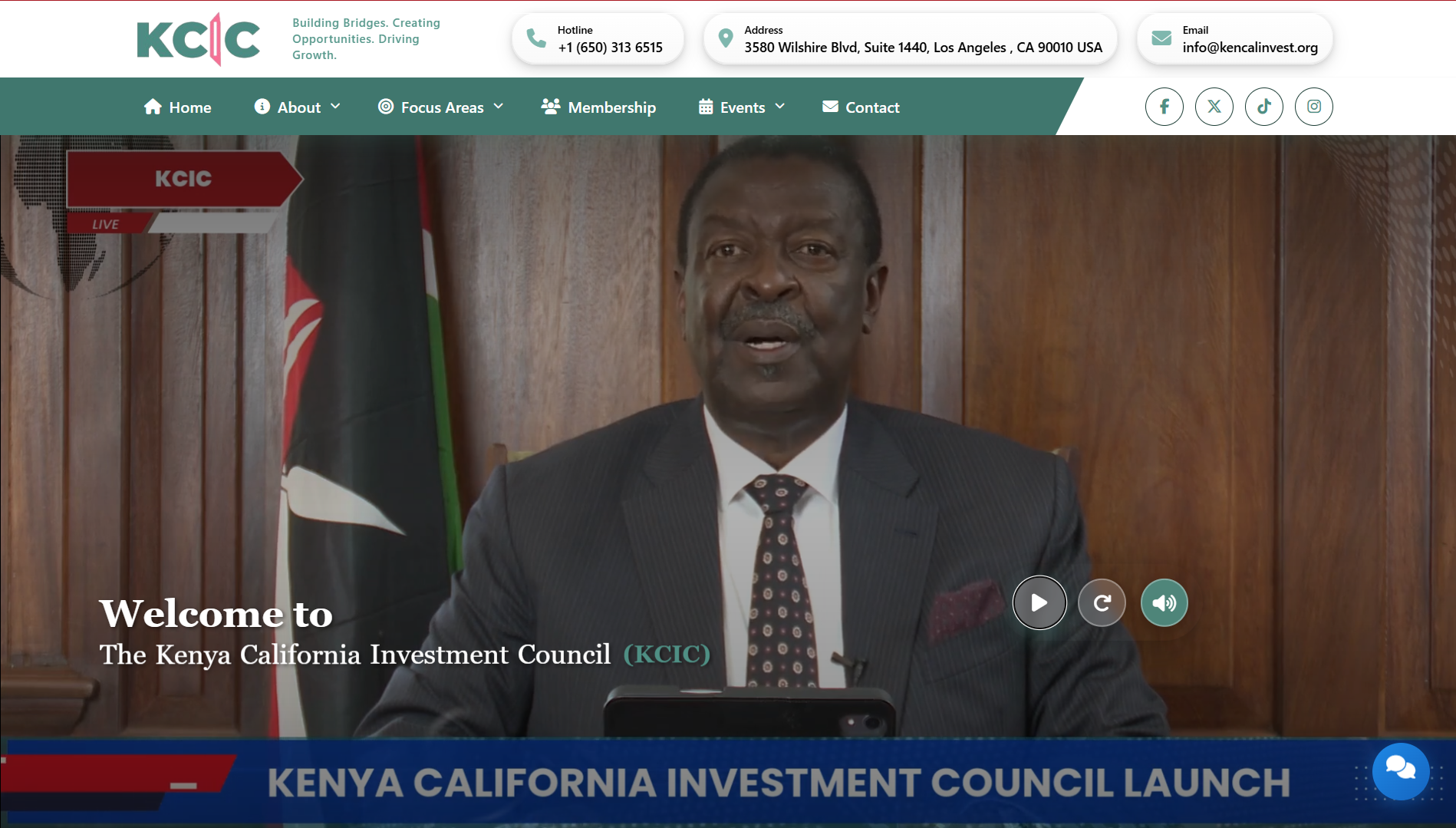Mute the video using the speaker button
1456x828 pixels.
point(1164,602)
